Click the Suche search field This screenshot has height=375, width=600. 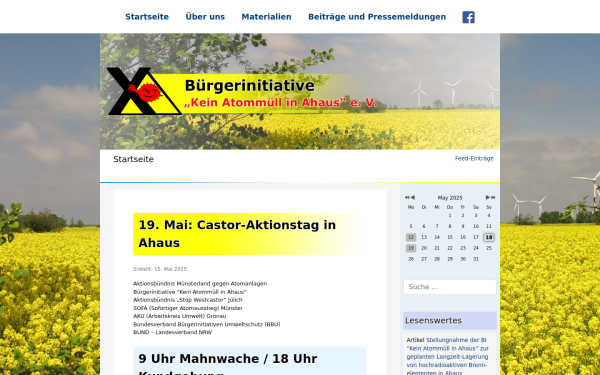click(x=450, y=287)
